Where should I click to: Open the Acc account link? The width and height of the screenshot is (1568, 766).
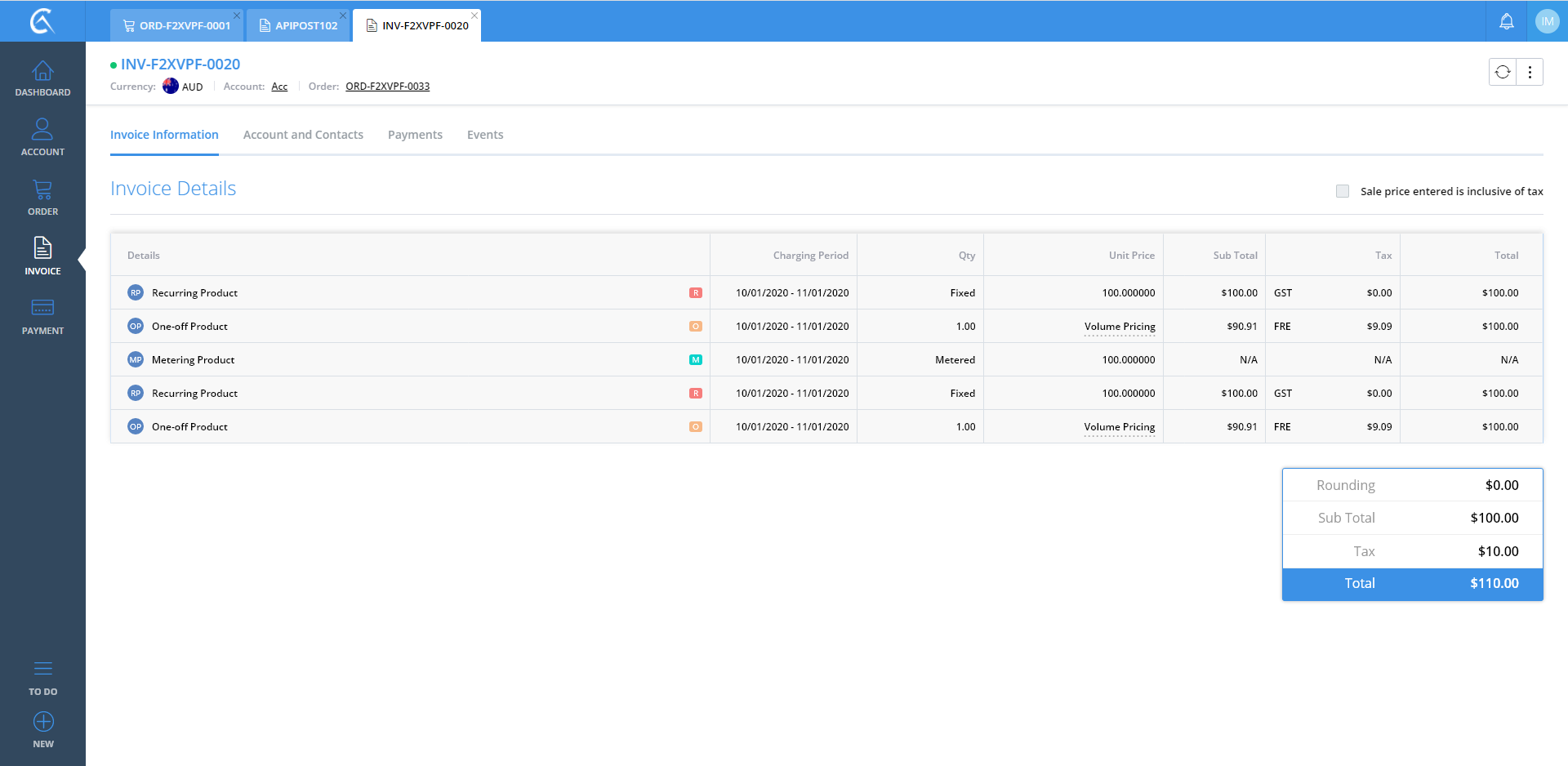(279, 87)
